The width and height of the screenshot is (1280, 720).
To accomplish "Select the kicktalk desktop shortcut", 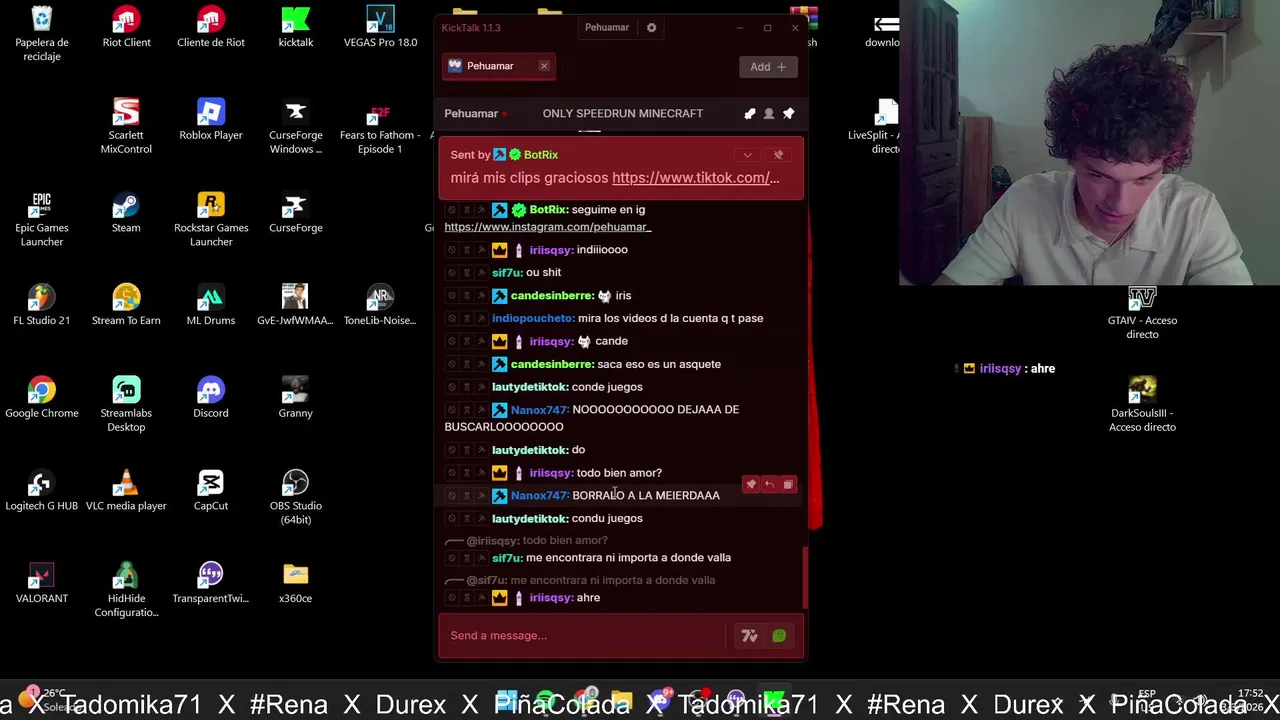I will [296, 28].
